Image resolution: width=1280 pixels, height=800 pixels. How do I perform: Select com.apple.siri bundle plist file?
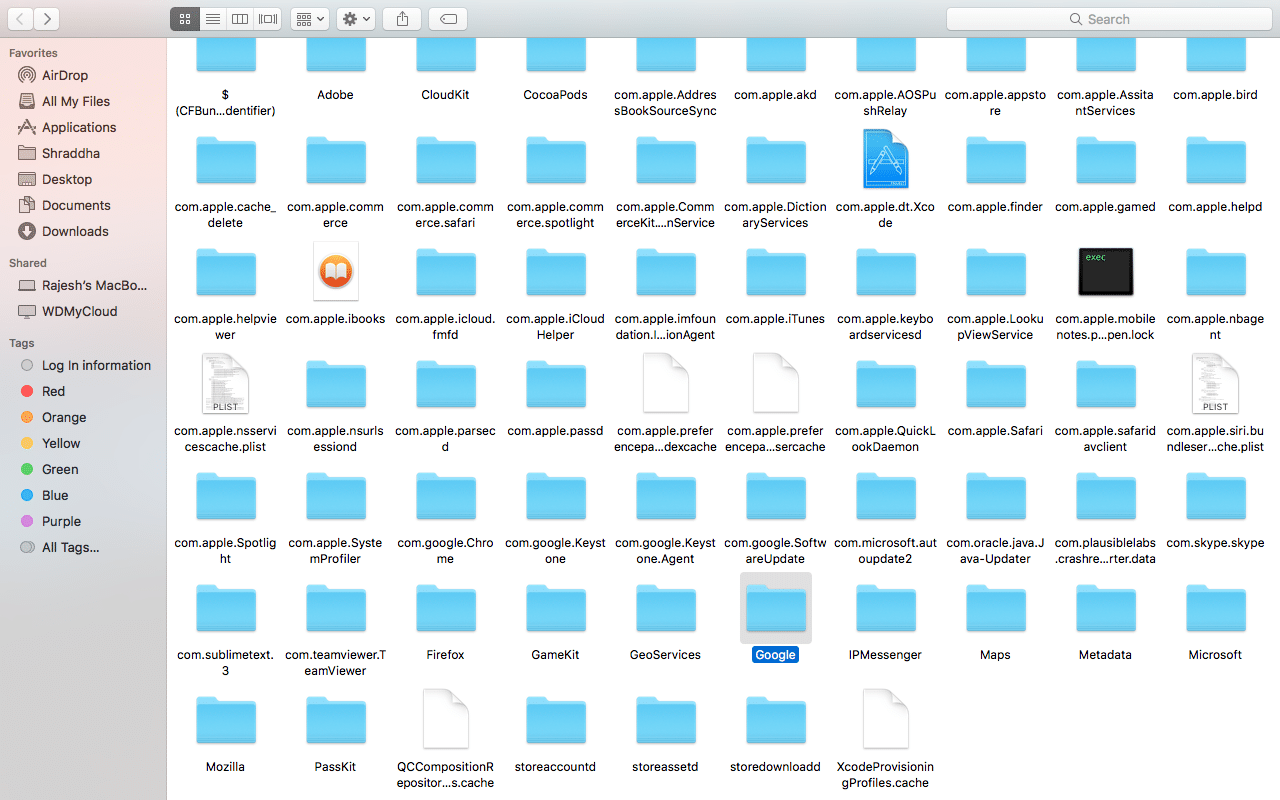1215,383
